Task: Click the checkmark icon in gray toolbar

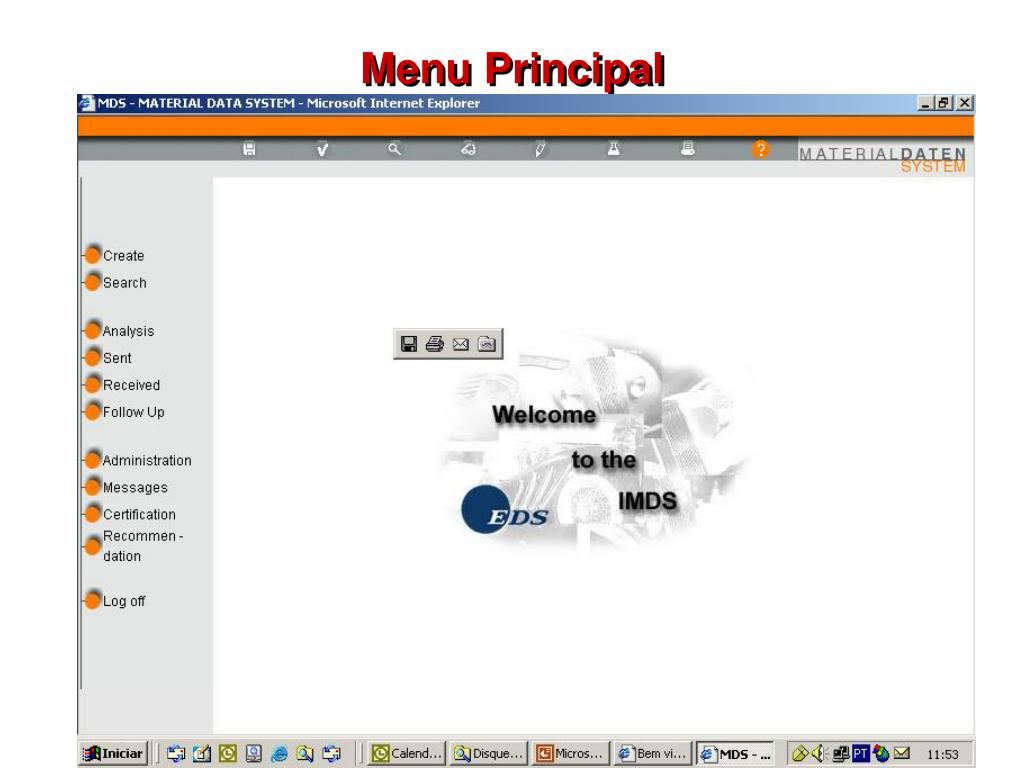Action: click(x=322, y=150)
